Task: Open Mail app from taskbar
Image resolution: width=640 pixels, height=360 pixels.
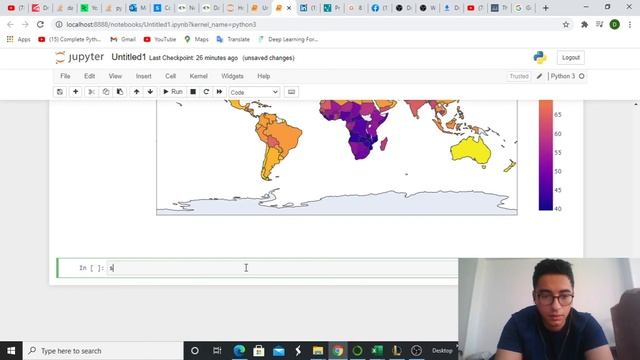Action: point(279,351)
